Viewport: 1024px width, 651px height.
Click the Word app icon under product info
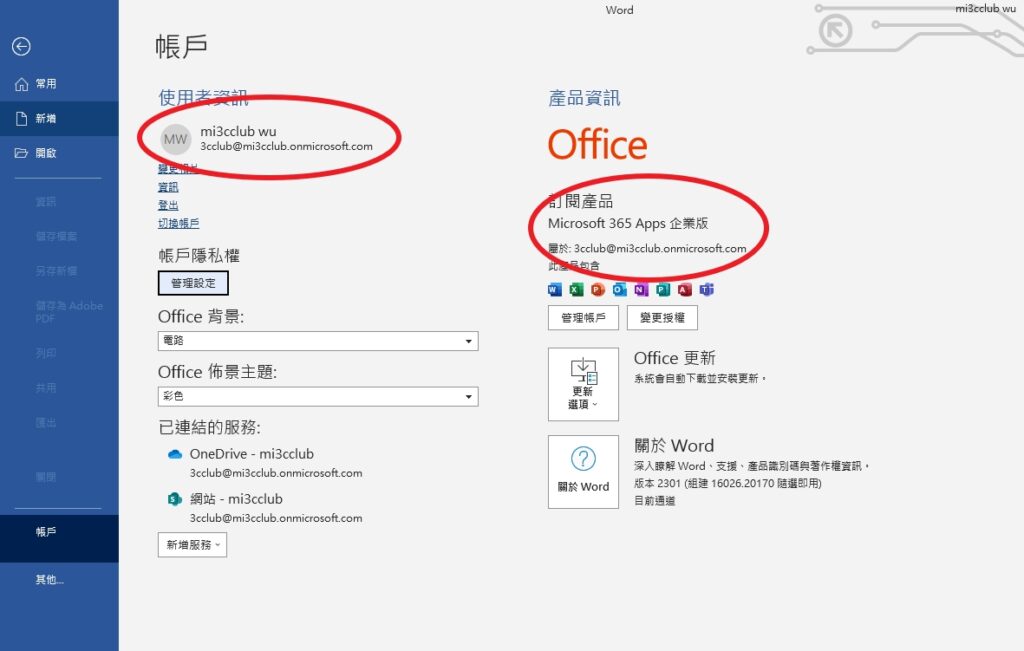[x=555, y=289]
